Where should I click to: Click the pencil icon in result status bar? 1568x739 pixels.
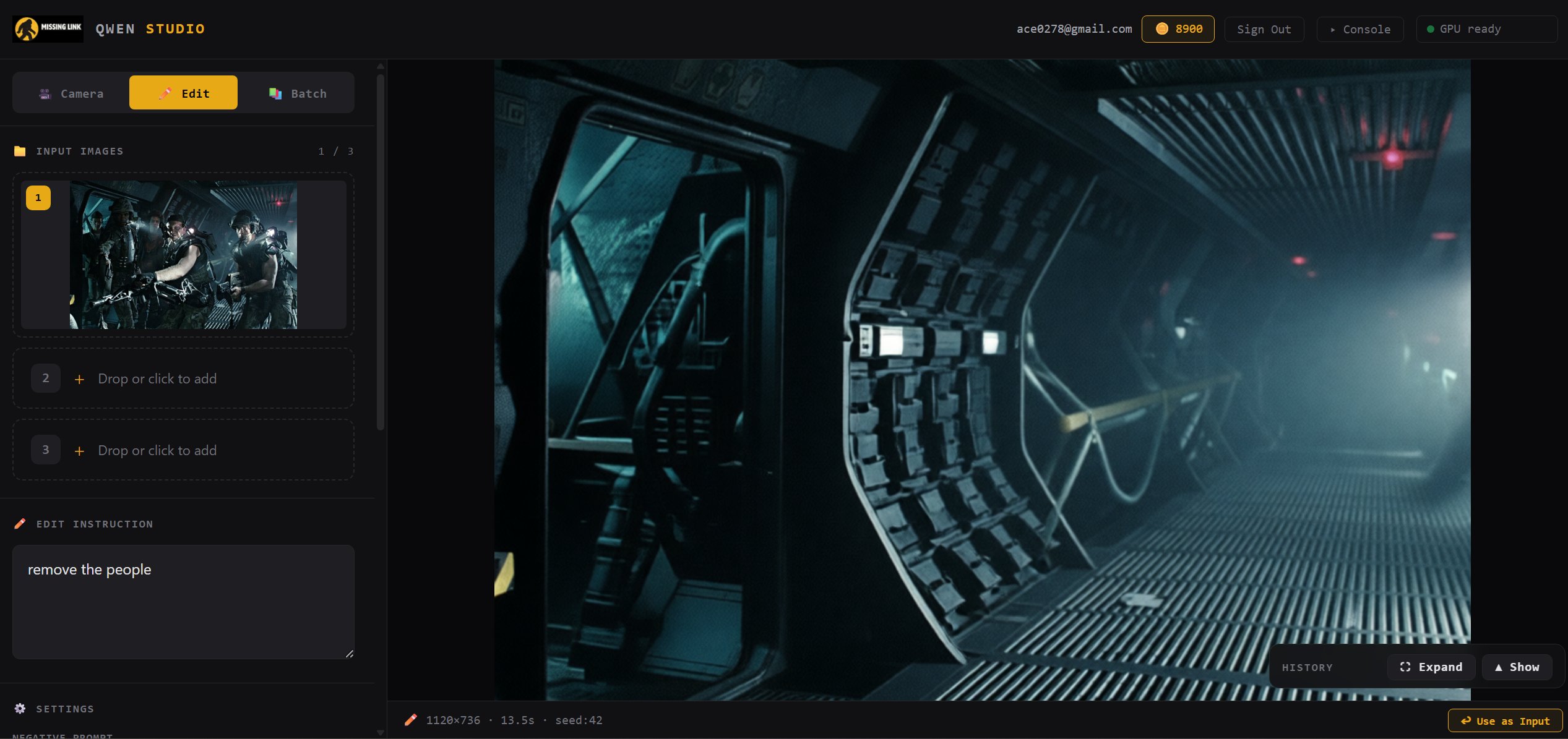coord(410,720)
